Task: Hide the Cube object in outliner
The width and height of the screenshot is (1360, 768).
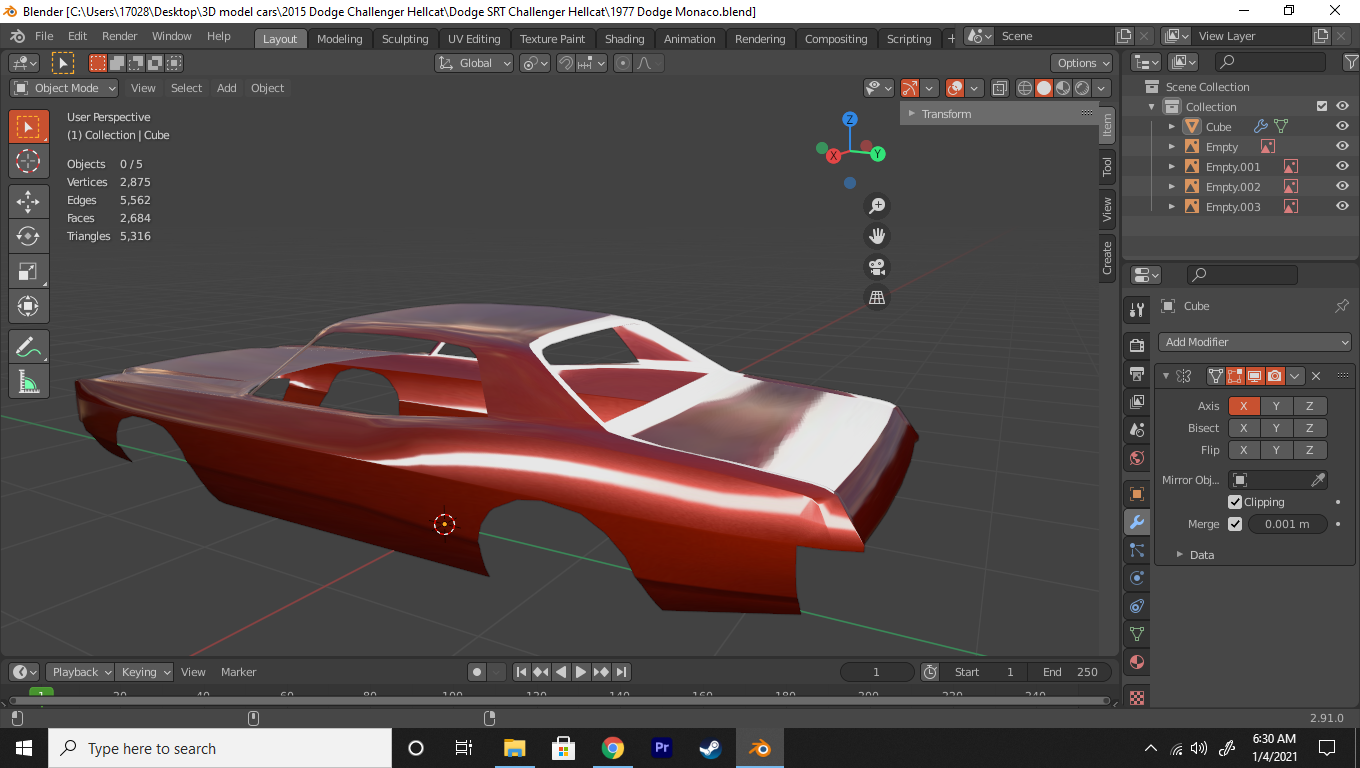Action: 1342,127
